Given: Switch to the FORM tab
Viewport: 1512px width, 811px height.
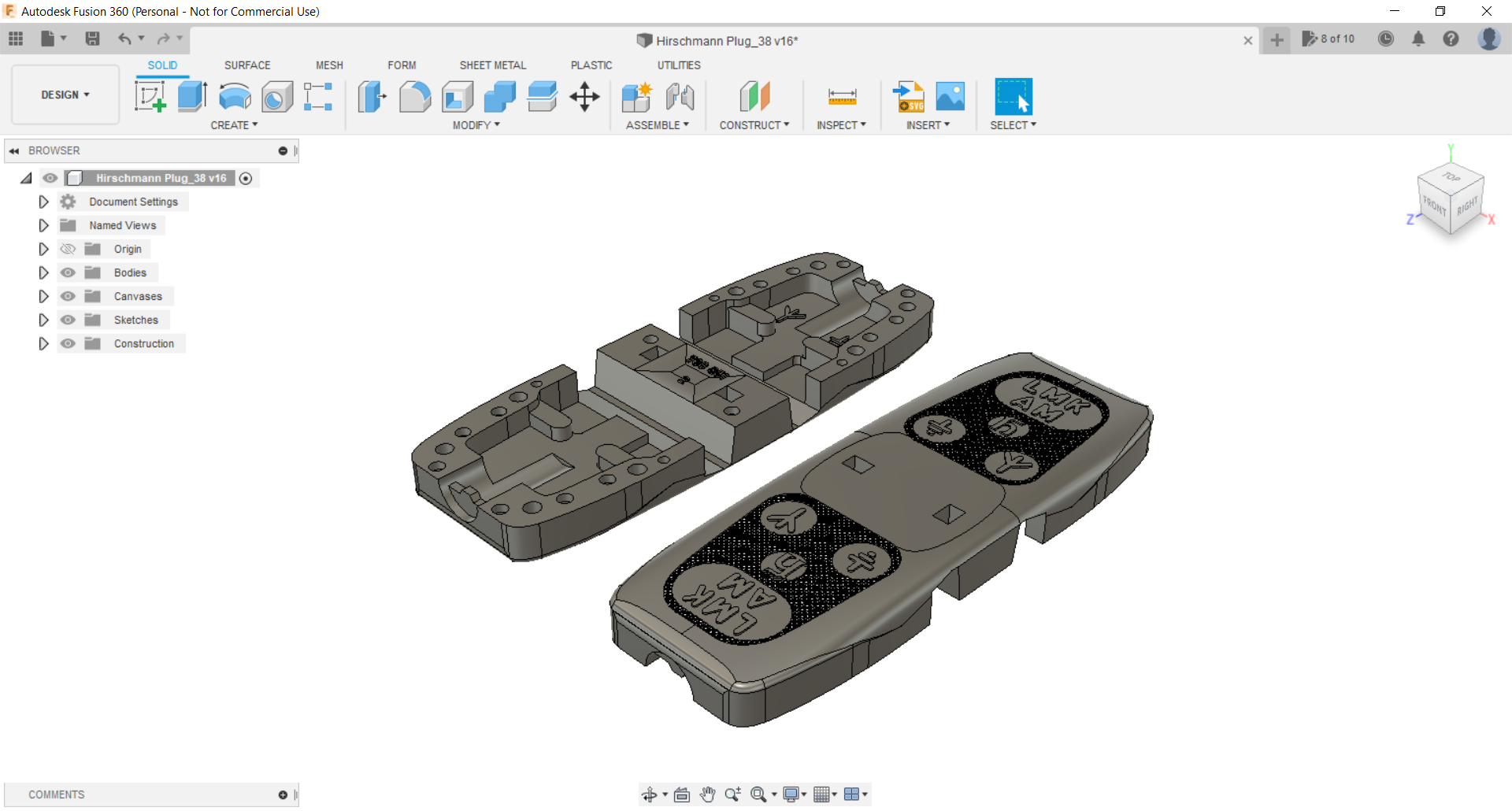Looking at the screenshot, I should click(402, 65).
